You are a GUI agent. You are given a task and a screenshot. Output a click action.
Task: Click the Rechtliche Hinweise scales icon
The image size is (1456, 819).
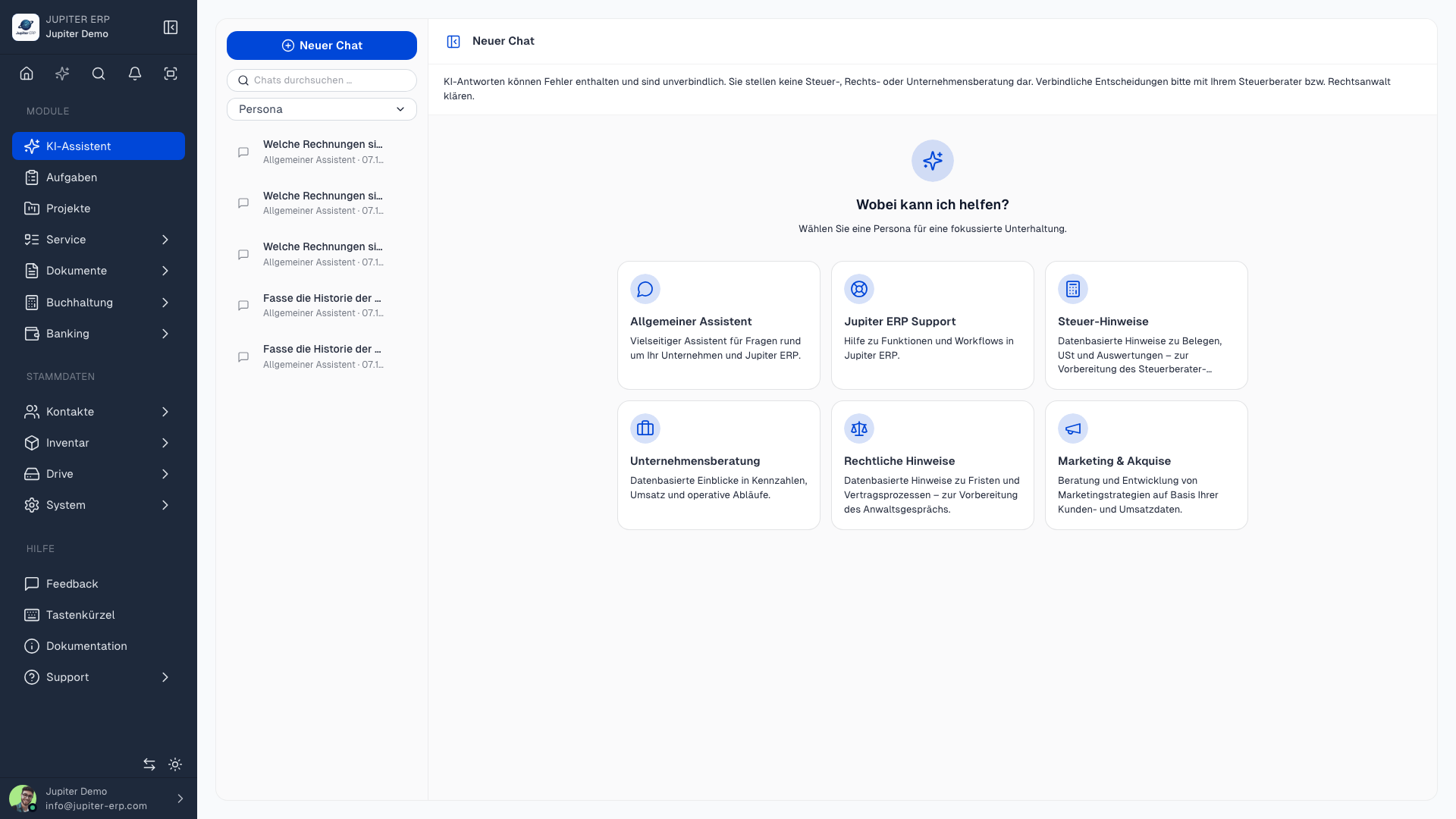(859, 428)
